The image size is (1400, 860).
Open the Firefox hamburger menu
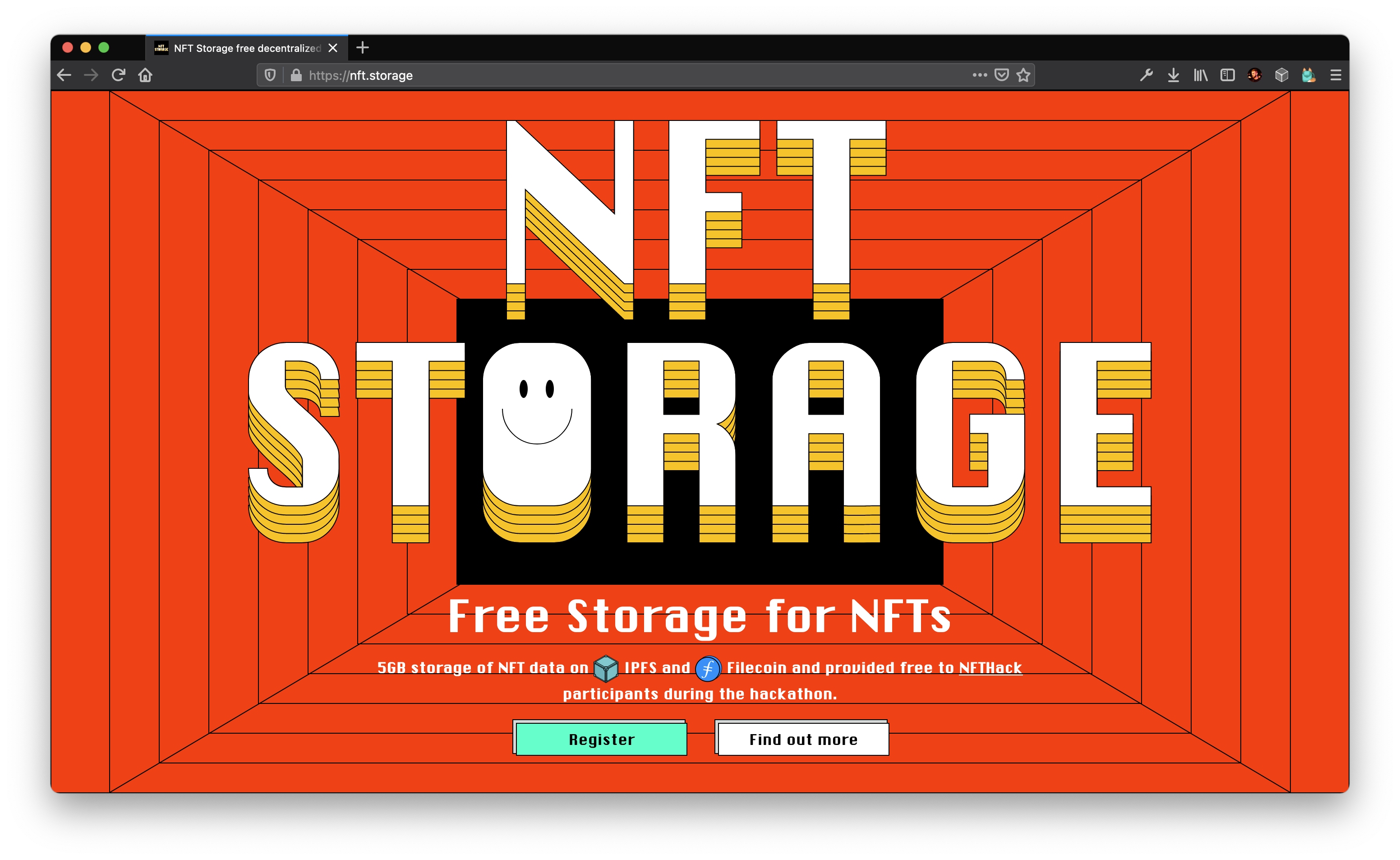(1336, 75)
